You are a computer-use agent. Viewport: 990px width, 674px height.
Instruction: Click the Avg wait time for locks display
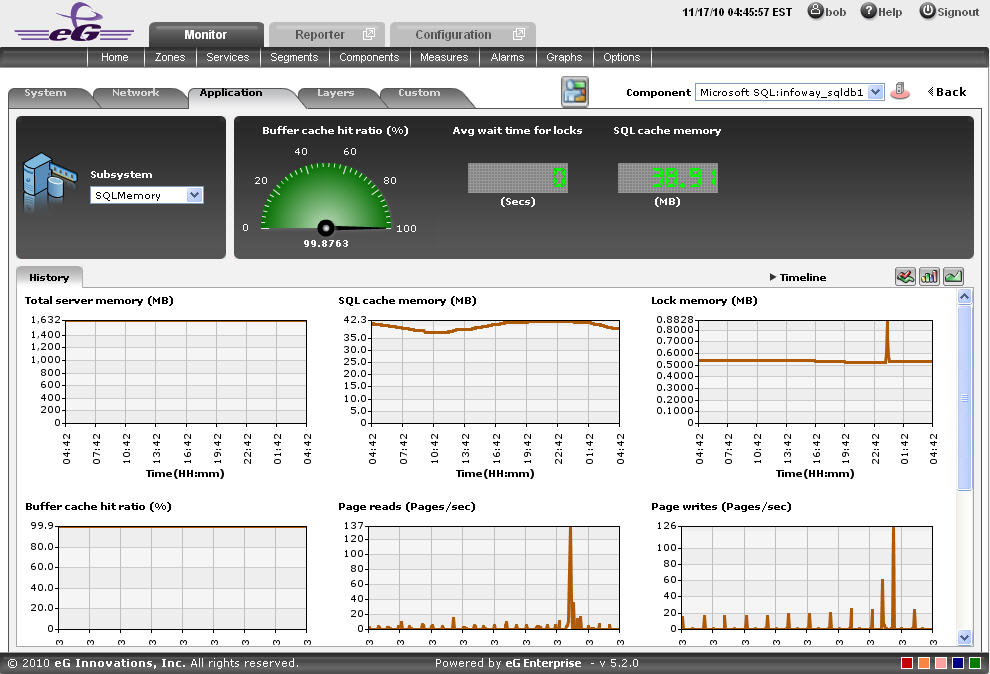point(518,177)
